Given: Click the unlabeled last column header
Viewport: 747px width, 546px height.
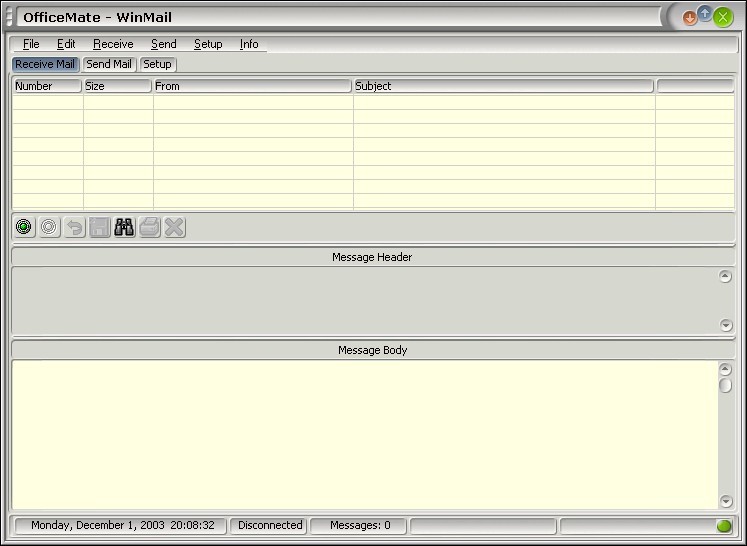Looking at the screenshot, I should coord(695,86).
